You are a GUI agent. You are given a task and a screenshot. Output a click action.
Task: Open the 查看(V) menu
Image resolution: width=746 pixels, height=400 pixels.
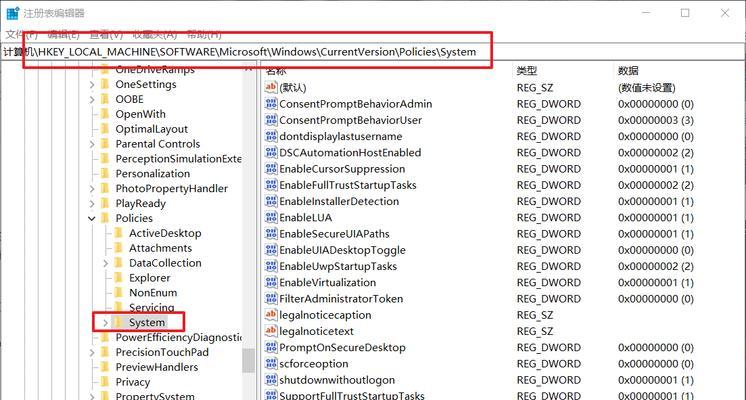106,35
